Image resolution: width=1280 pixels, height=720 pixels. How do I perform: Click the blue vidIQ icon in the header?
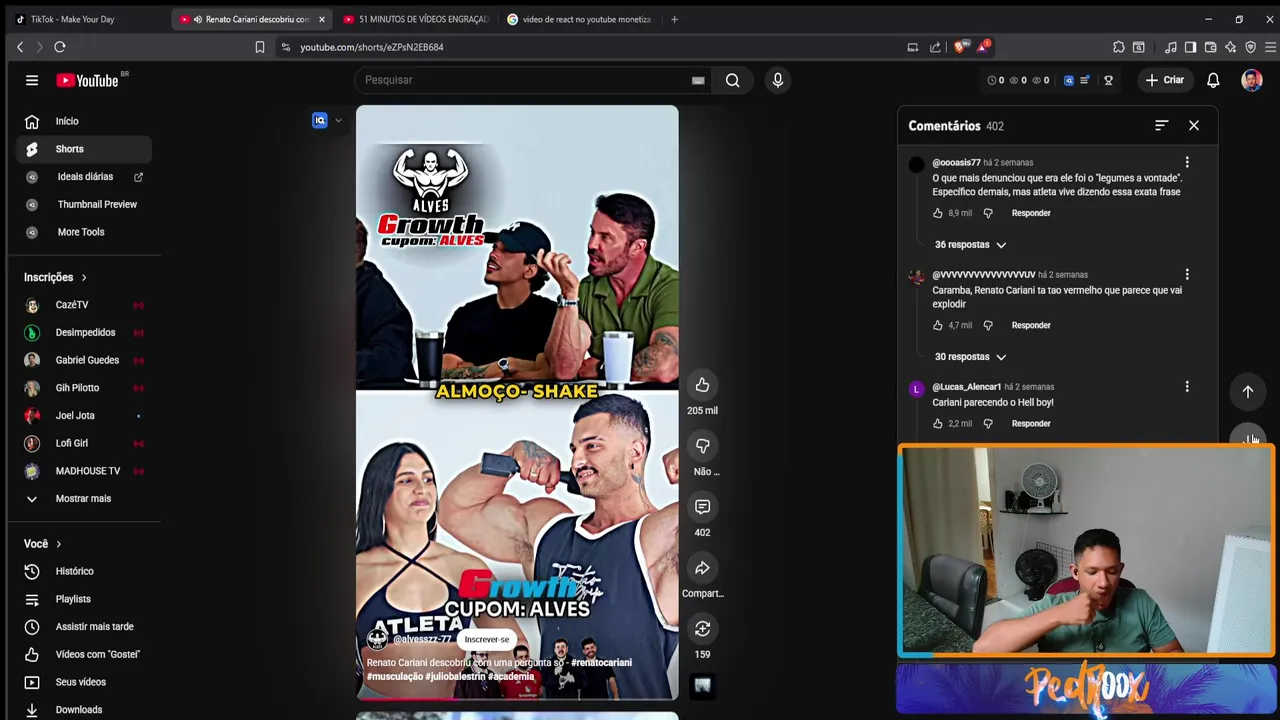1068,80
